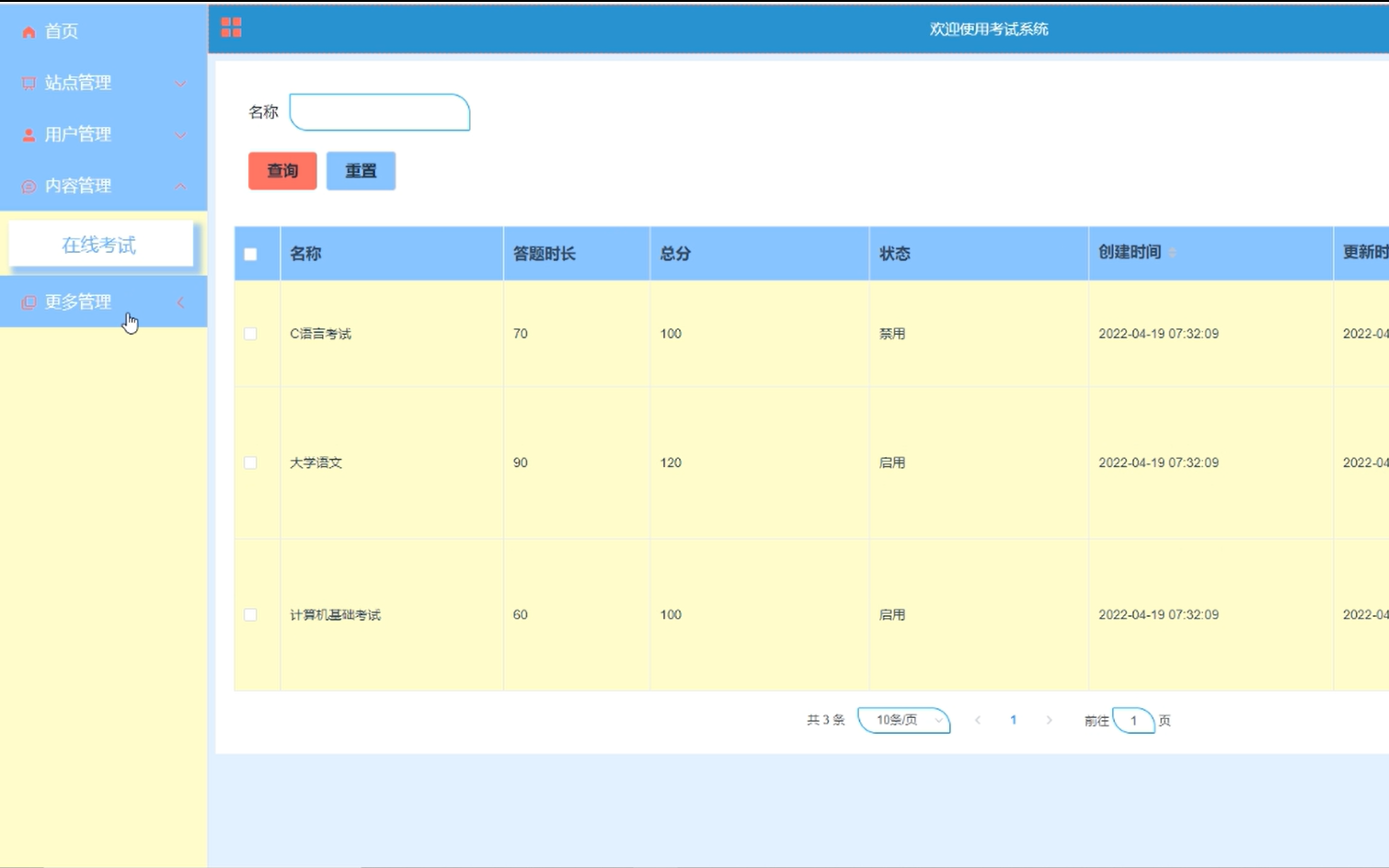Viewport: 1389px width, 868px height.
Task: Click the 禁用 status in C语言考试 row
Action: point(892,334)
